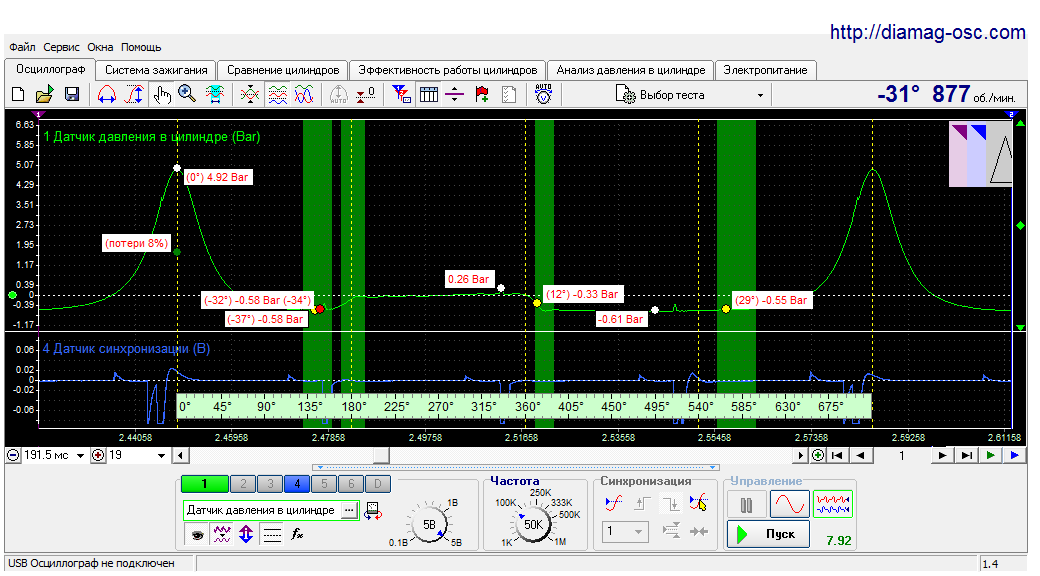Open the Файл menu
Image resolution: width=1040 pixels, height=576 pixels.
pyautogui.click(x=22, y=47)
